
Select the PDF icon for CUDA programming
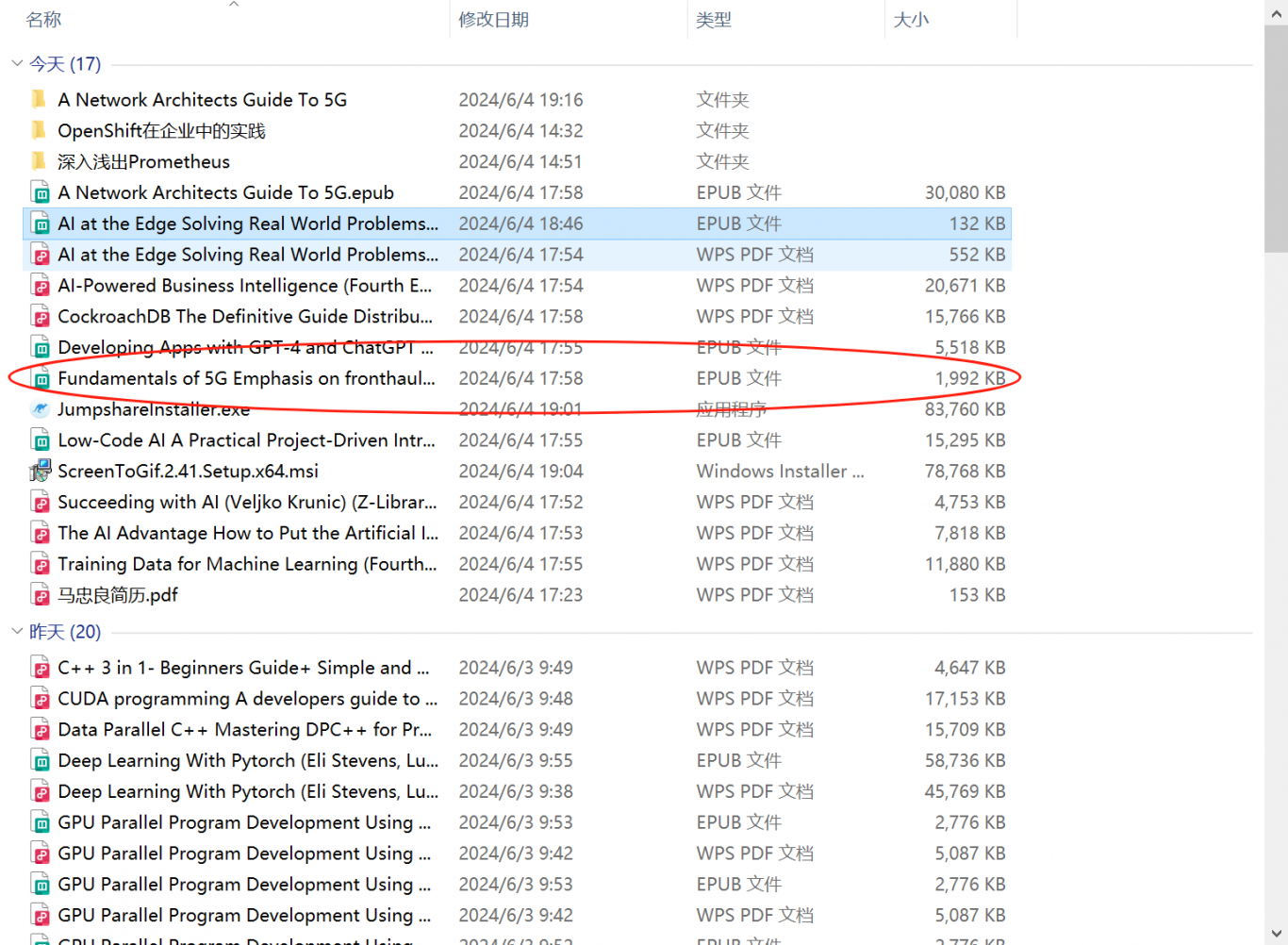point(41,699)
